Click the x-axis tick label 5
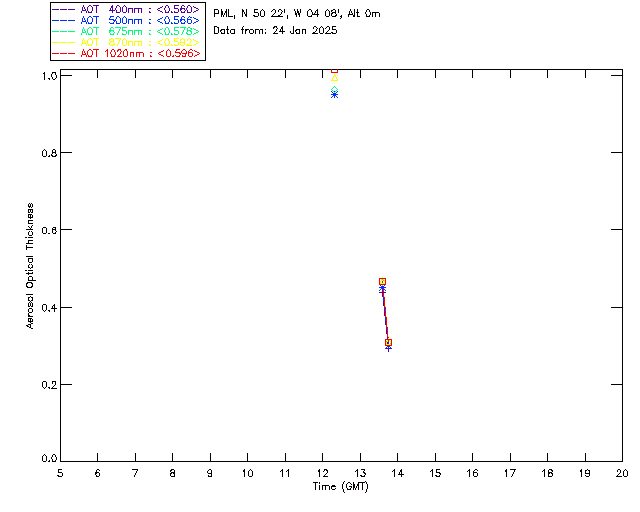 pos(60,473)
